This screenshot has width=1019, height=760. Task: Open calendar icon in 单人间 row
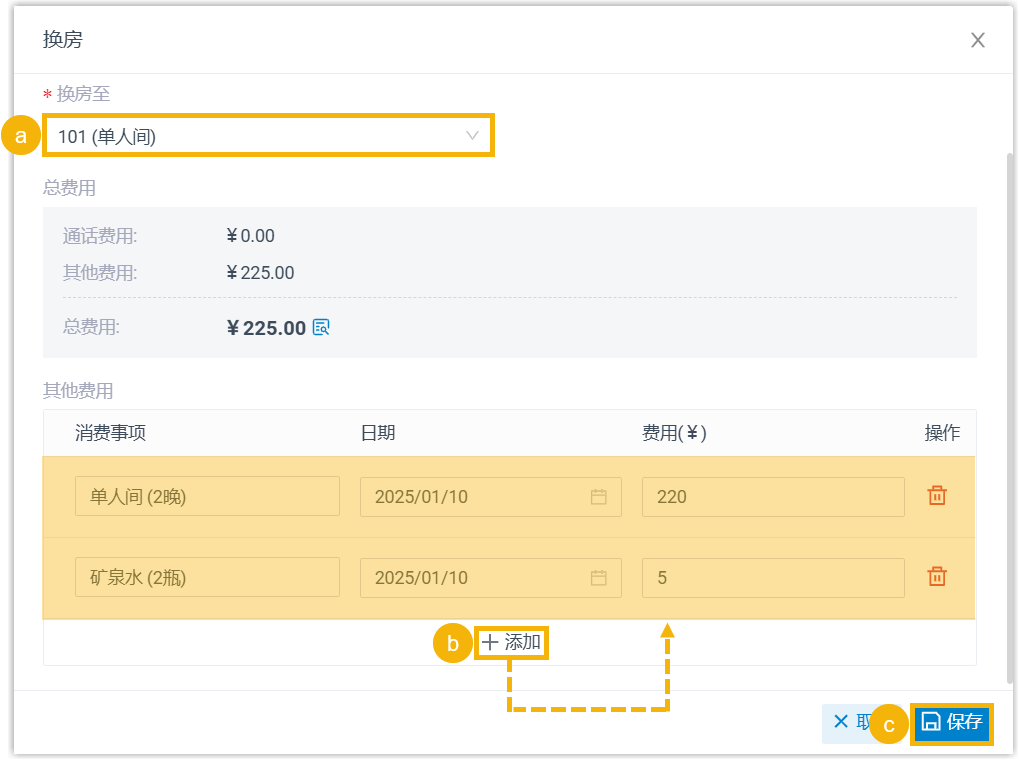(598, 497)
